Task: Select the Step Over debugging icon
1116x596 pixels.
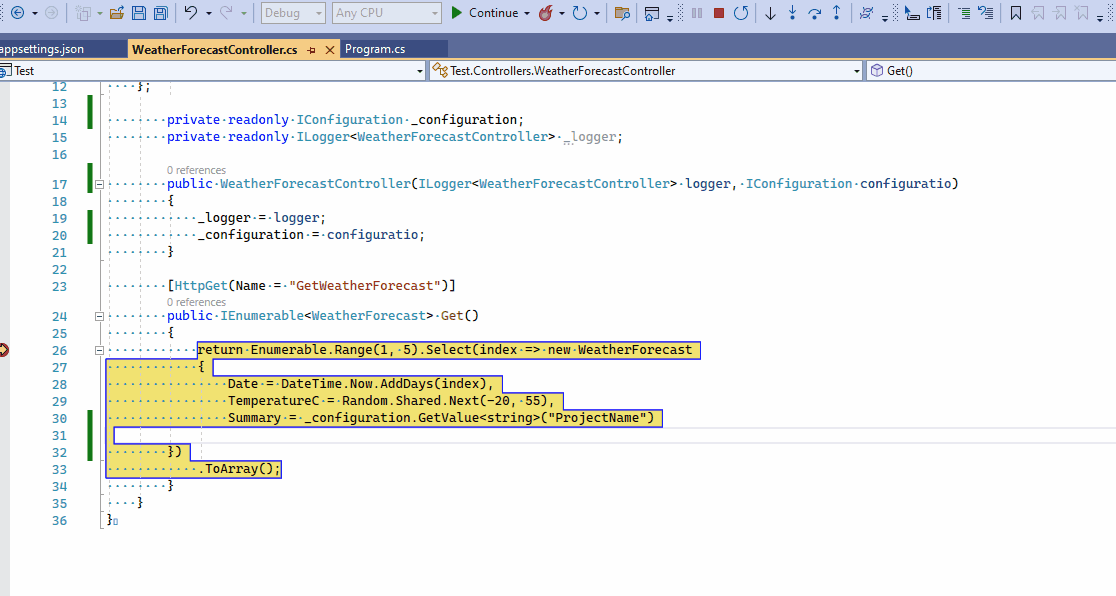Action: (814, 13)
